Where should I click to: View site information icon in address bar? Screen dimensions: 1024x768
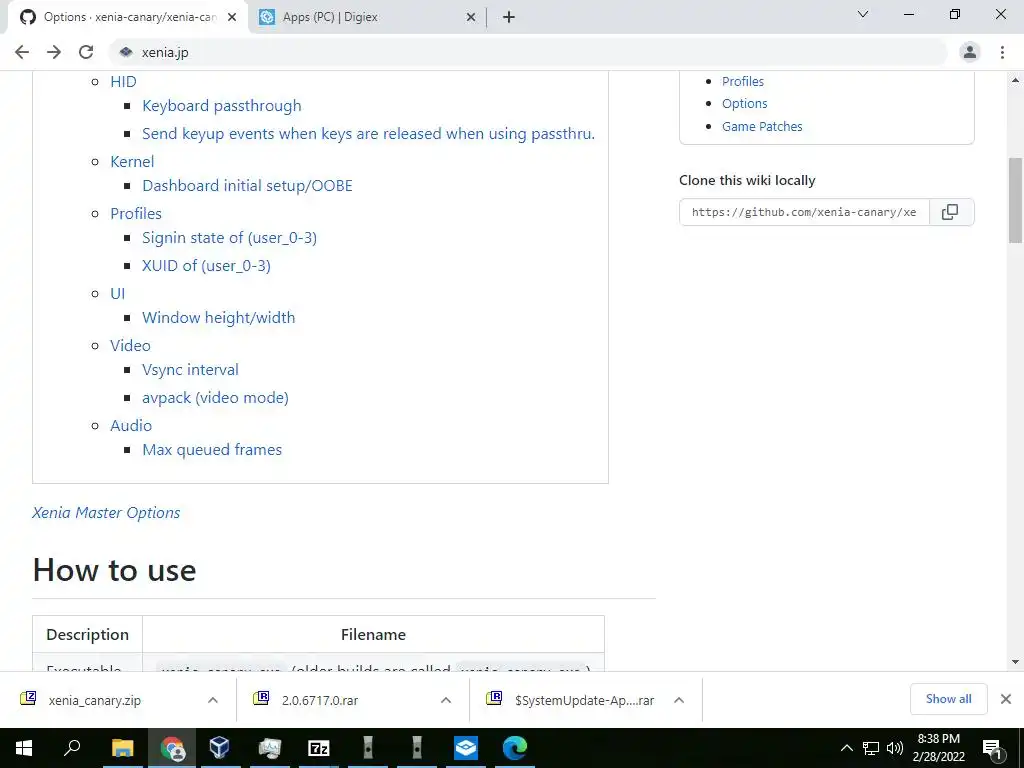[126, 52]
